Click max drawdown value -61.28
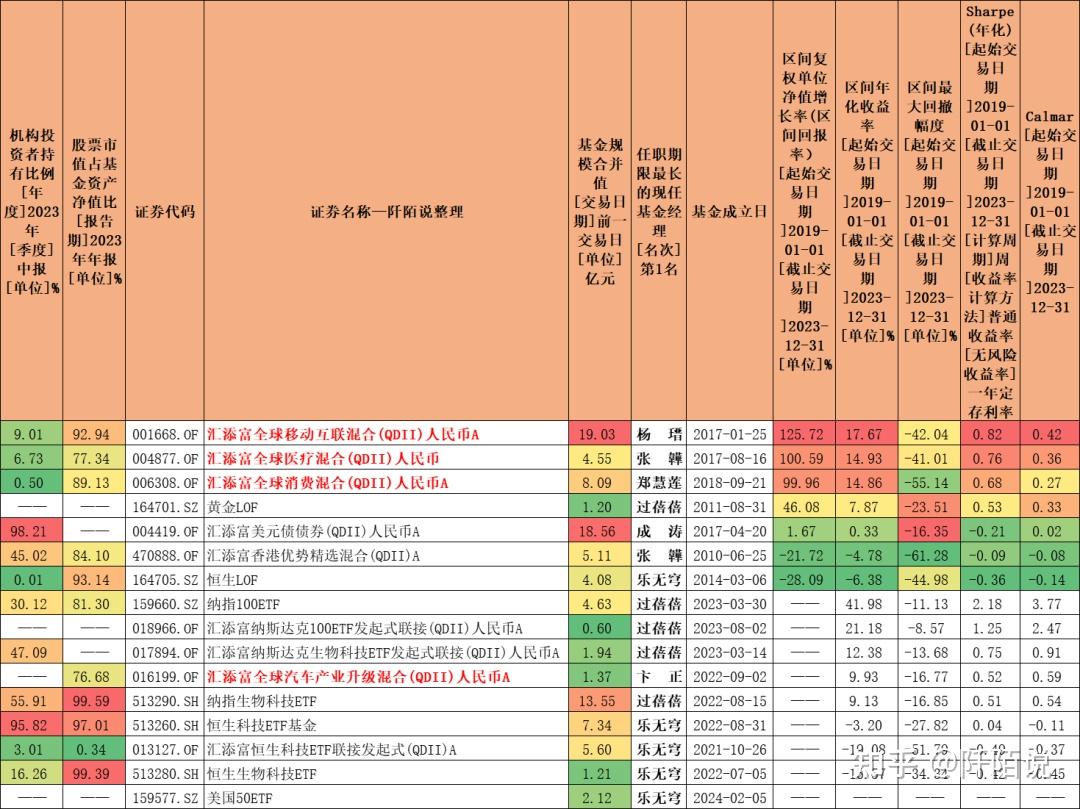 (x=930, y=556)
